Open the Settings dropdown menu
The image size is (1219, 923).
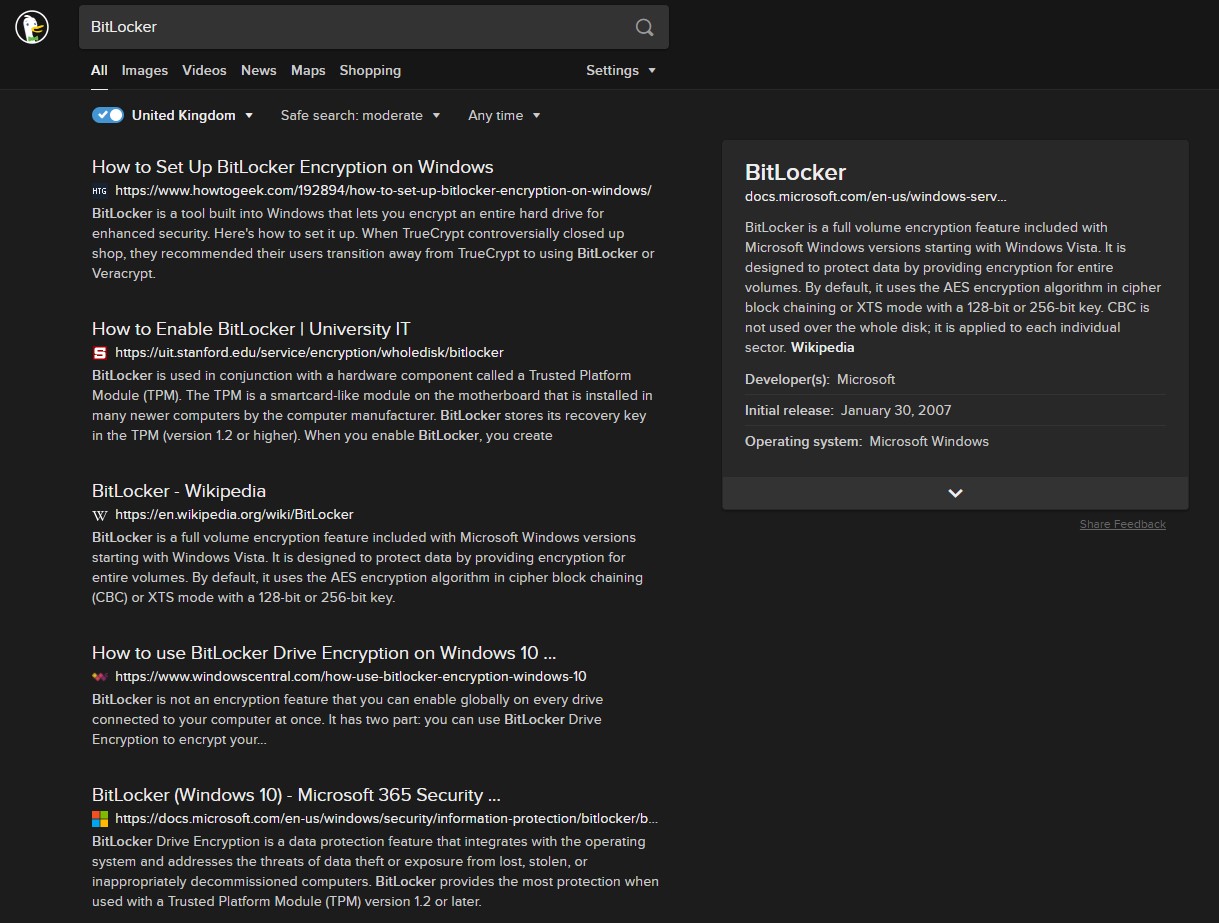(x=621, y=70)
